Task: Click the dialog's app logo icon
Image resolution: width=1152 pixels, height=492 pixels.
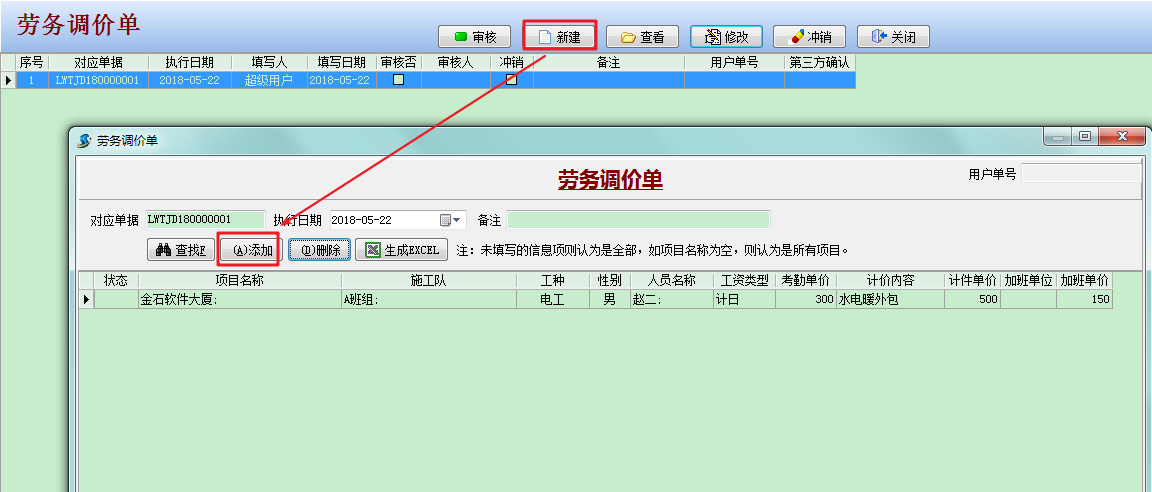Action: point(84,140)
